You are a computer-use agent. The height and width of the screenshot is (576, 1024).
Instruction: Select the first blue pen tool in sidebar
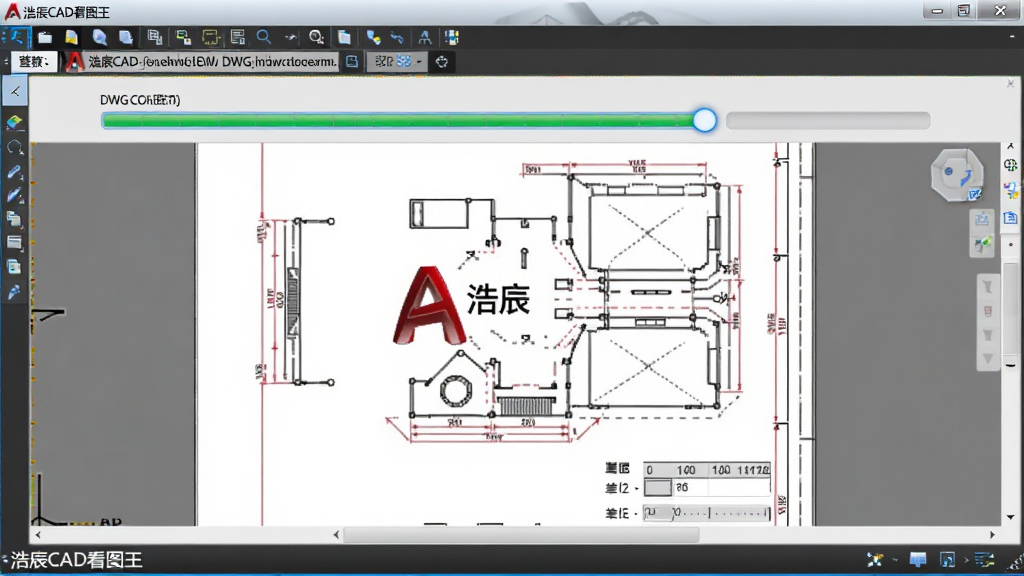(14, 172)
